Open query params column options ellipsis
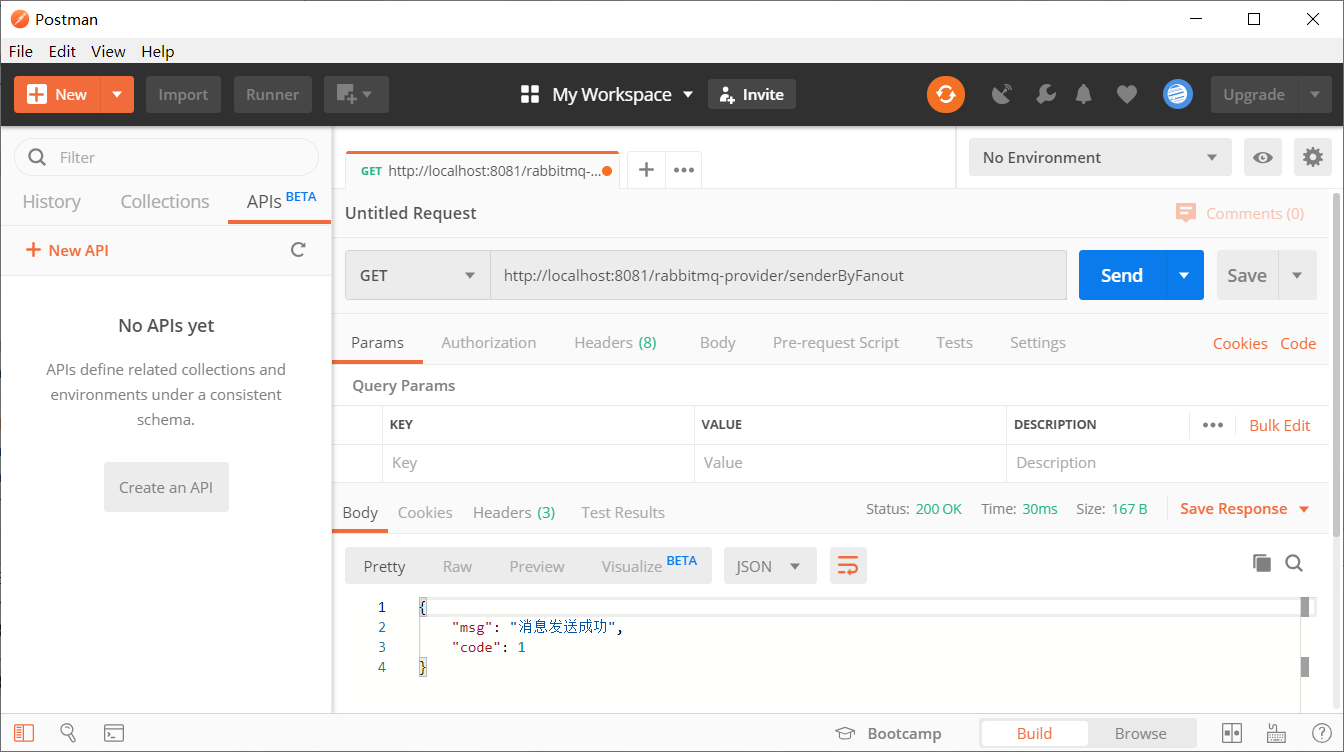Screen dimensions: 1344x752 pos(1213,425)
